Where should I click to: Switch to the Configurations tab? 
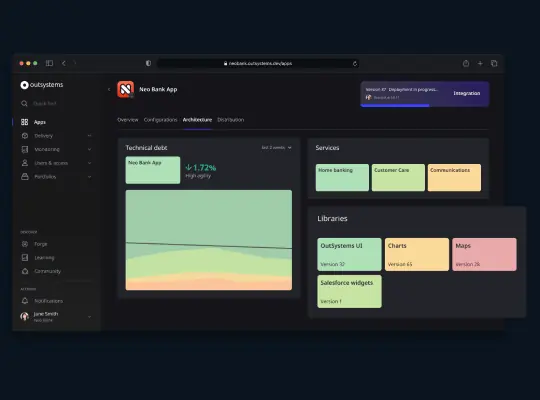160,120
